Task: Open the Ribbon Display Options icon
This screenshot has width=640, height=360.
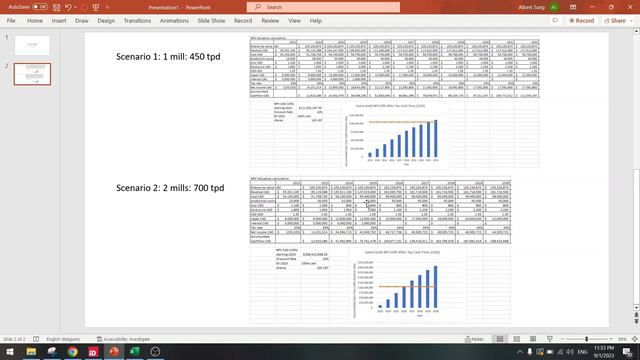Action: click(573, 7)
